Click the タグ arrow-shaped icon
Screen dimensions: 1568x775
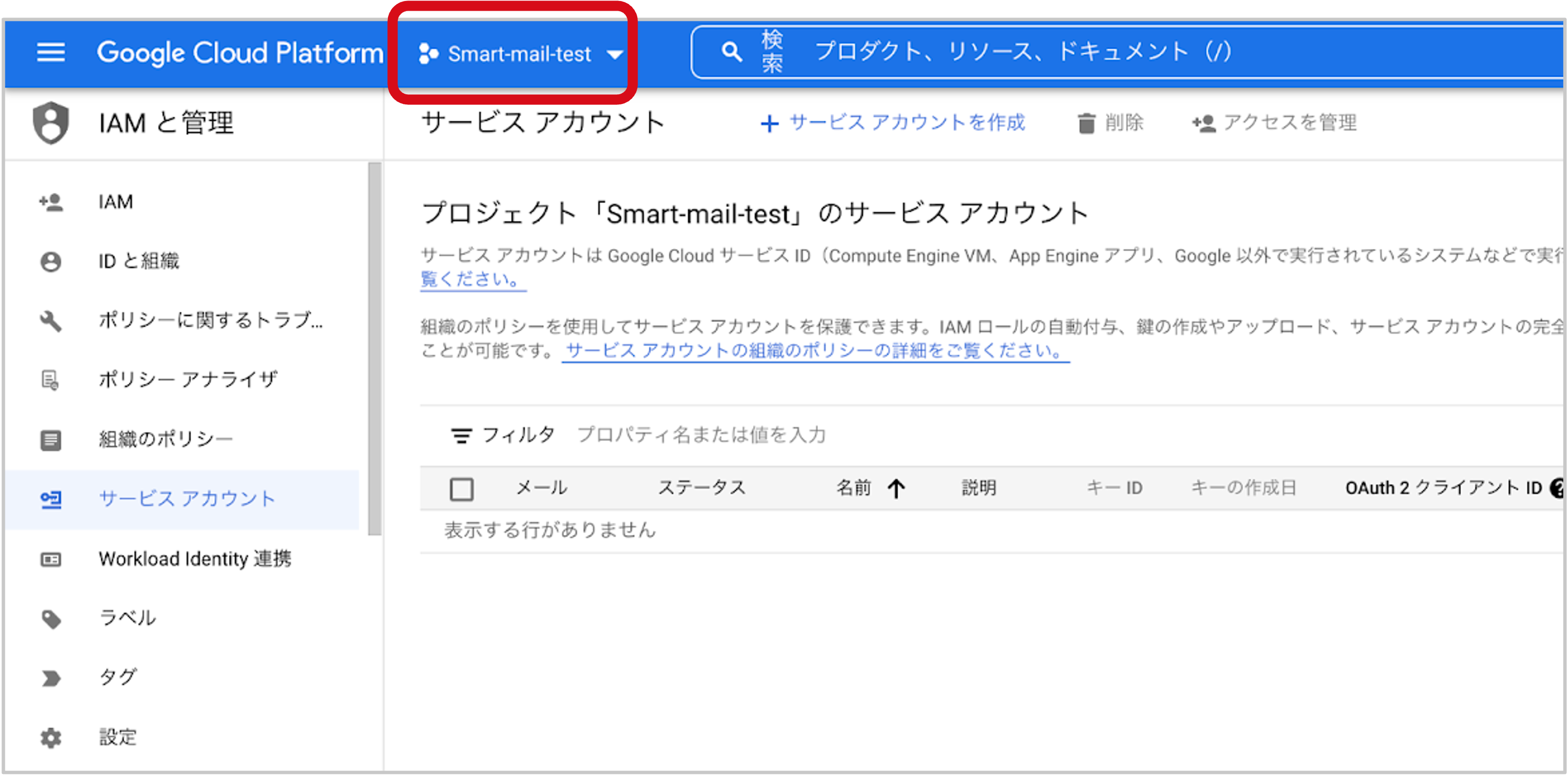tap(51, 678)
